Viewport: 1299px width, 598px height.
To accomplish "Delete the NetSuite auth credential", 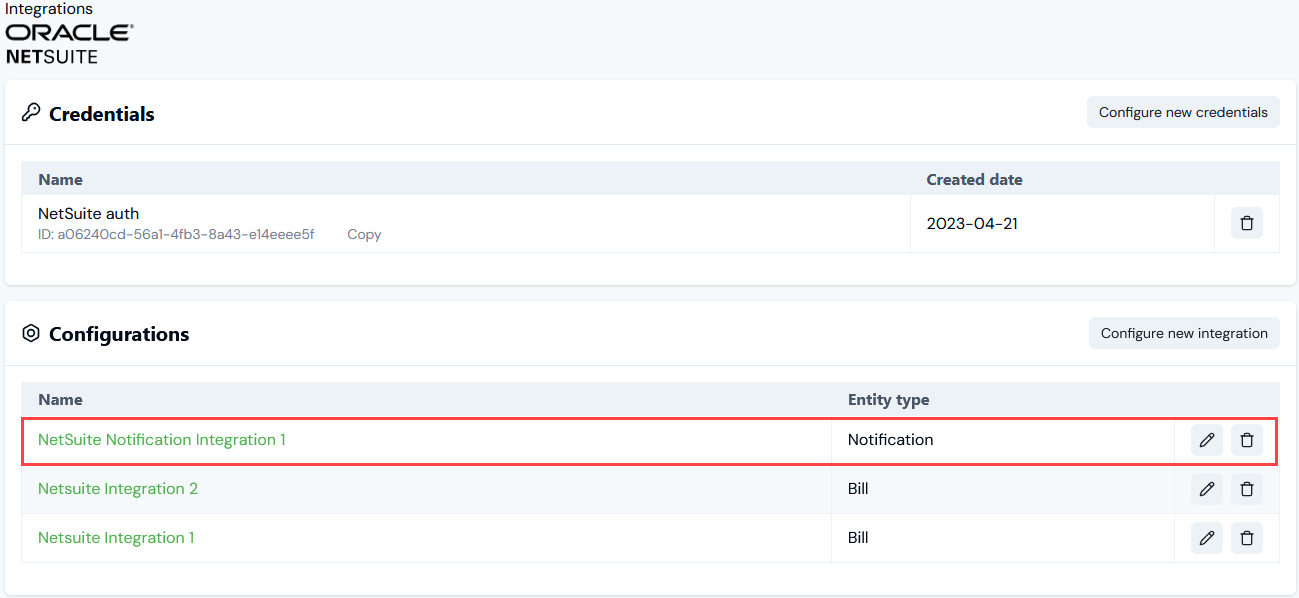I will [x=1246, y=223].
